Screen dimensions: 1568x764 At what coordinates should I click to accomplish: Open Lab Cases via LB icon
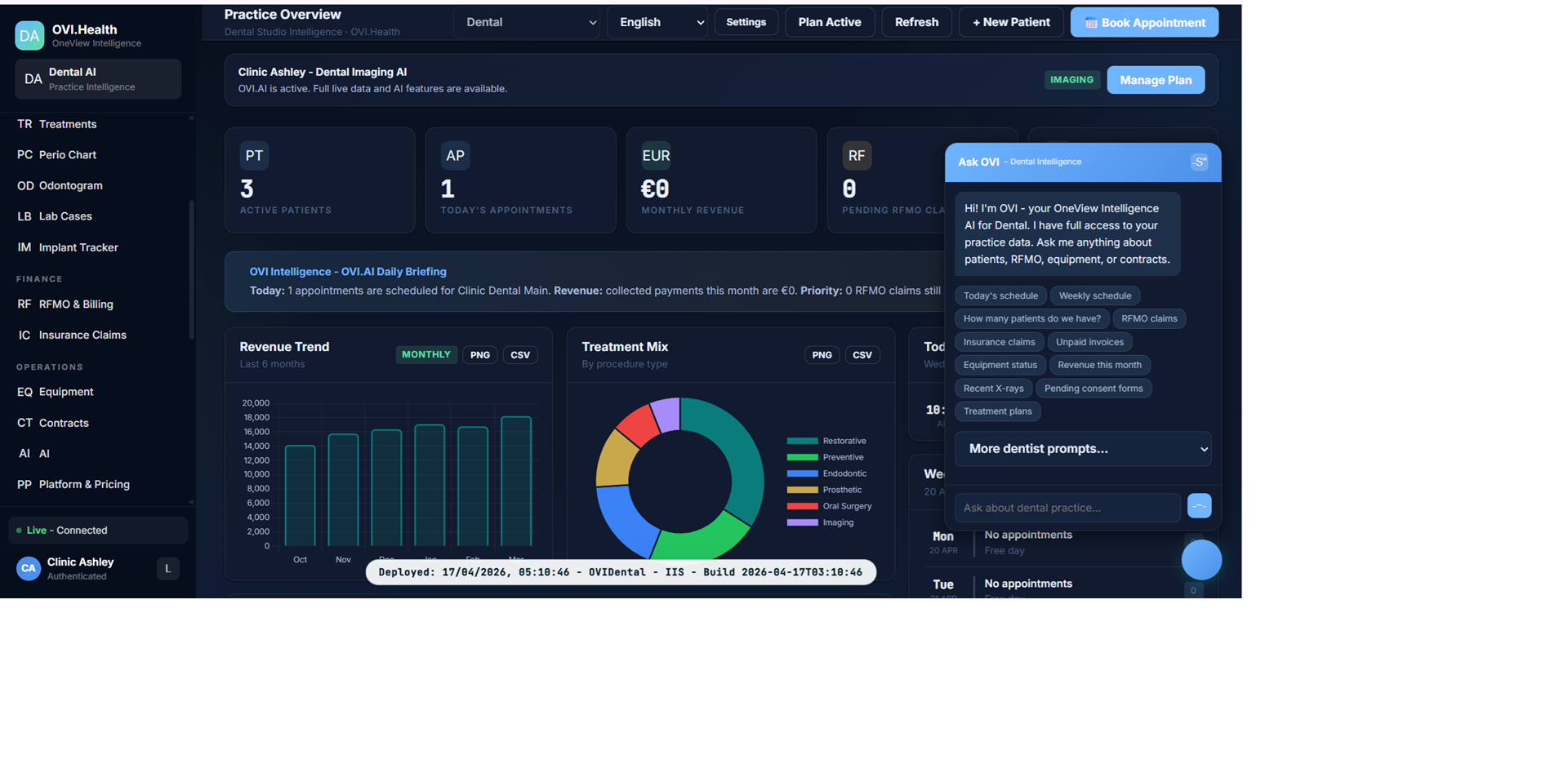24,216
